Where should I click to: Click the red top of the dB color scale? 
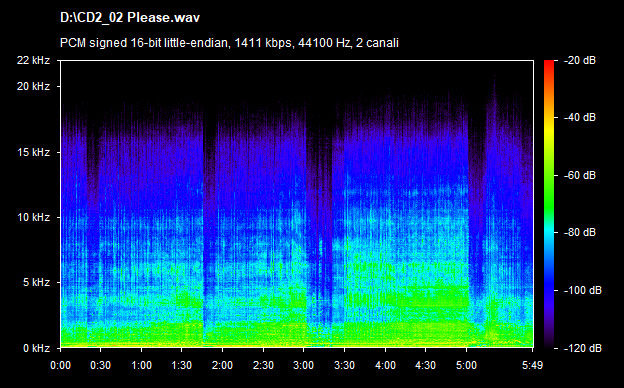click(549, 64)
